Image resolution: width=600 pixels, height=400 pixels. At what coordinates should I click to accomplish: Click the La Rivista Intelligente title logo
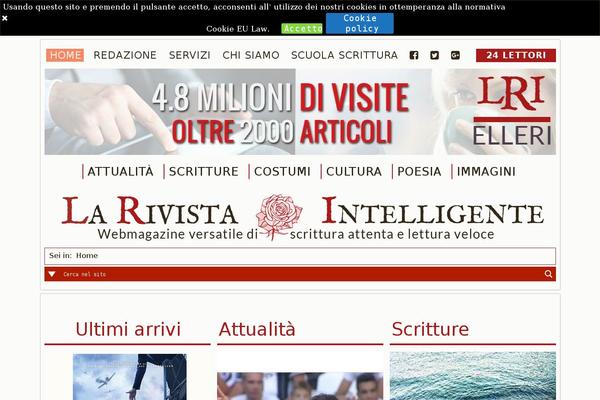[x=302, y=217]
